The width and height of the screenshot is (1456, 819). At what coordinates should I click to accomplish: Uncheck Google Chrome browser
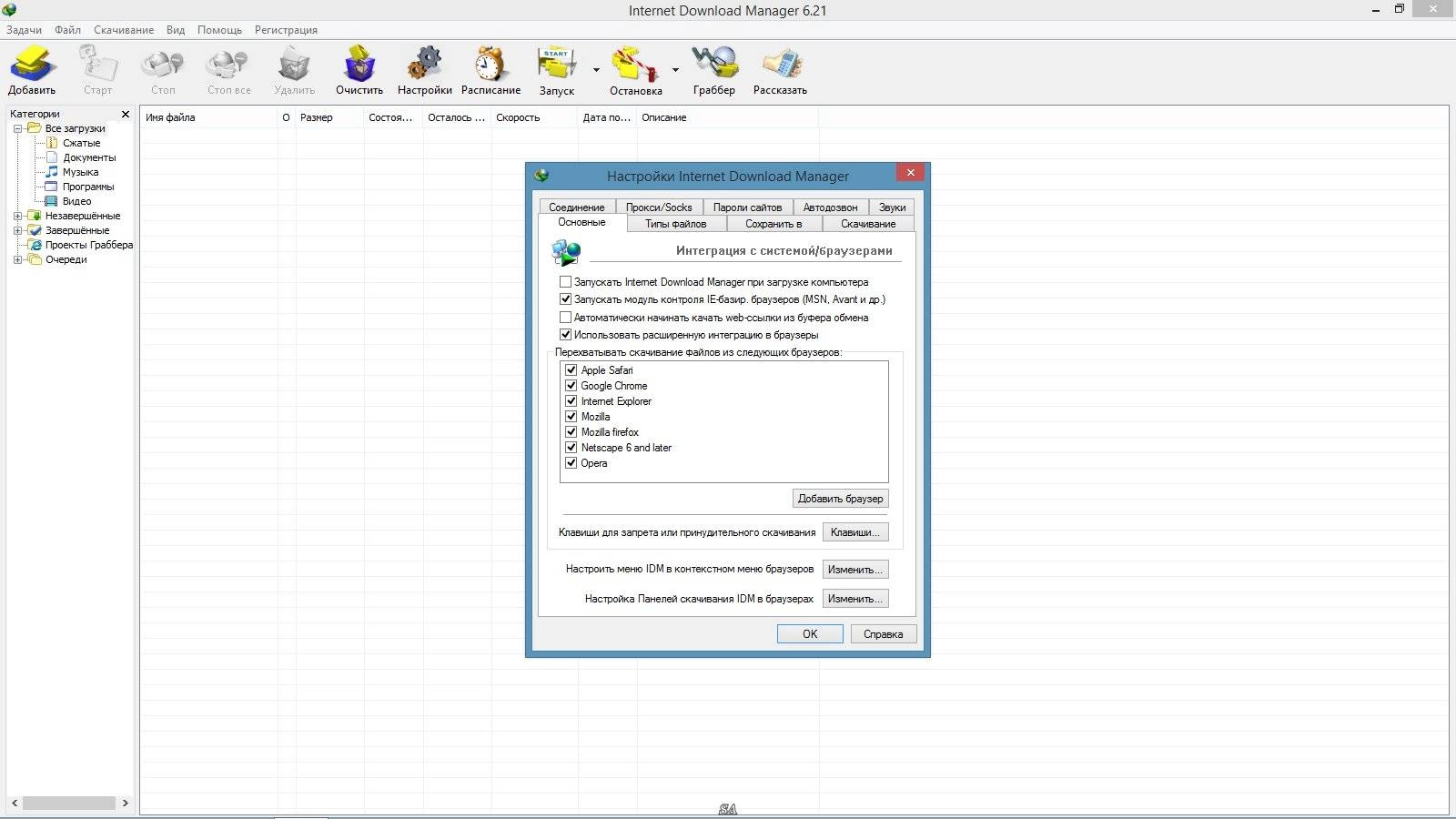click(571, 386)
